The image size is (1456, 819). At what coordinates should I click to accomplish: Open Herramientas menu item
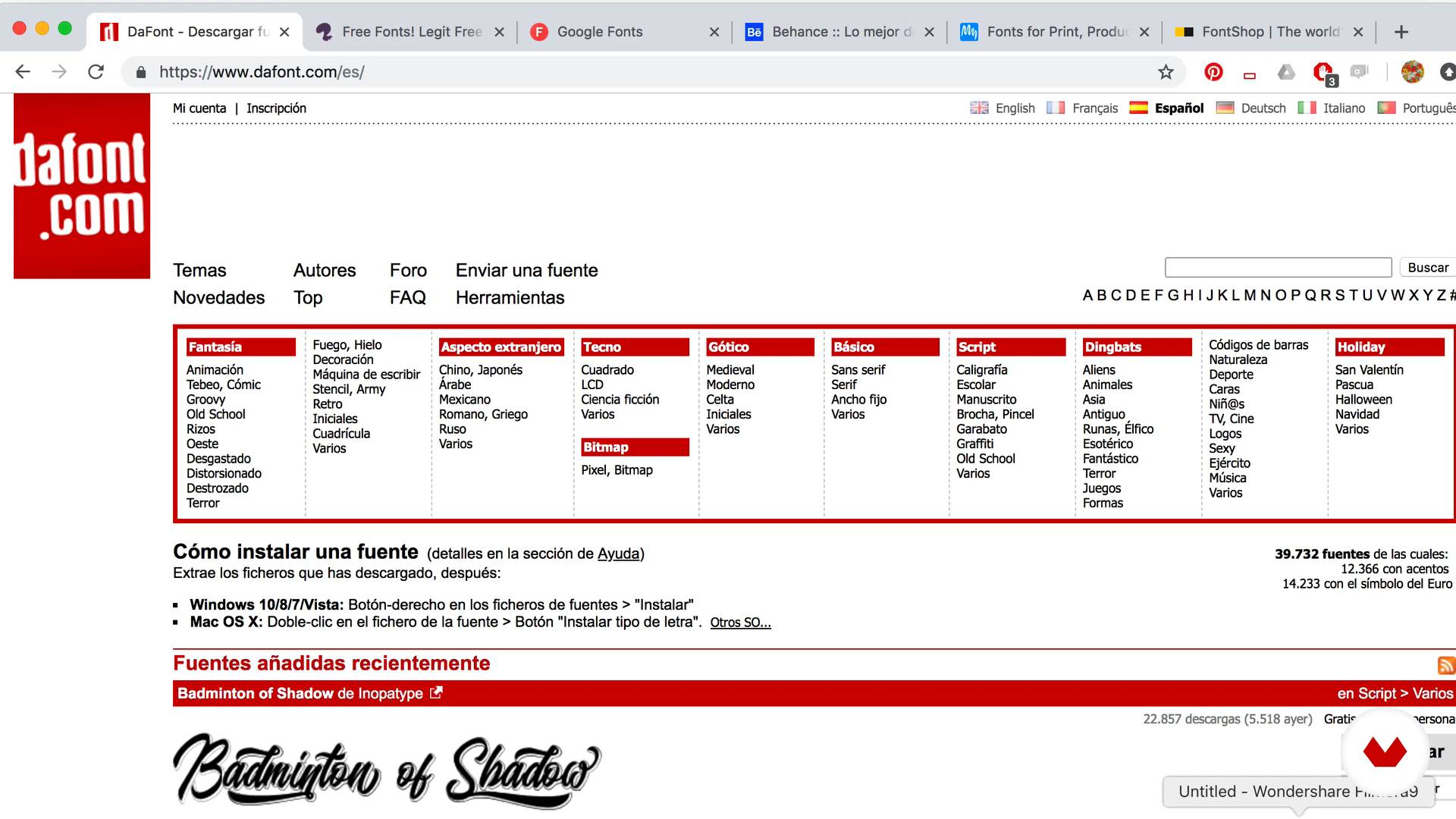(510, 297)
